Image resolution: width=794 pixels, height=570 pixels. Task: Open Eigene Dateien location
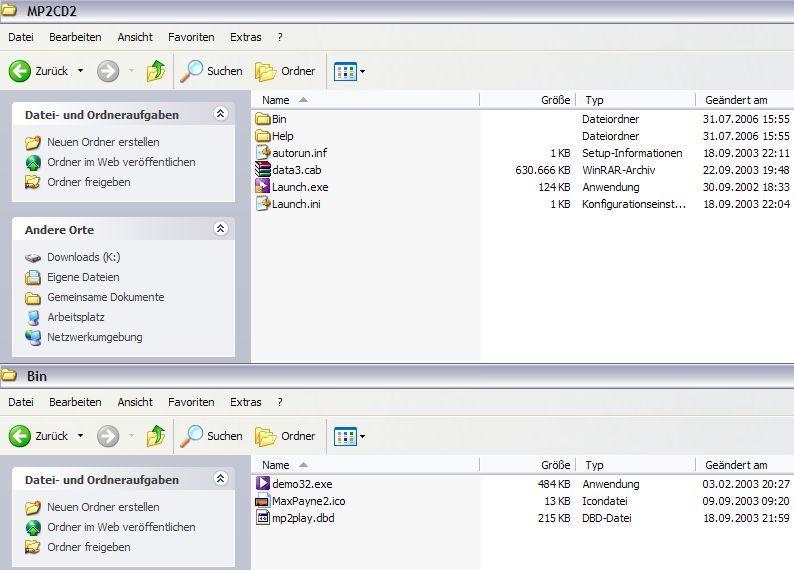click(x=72, y=277)
